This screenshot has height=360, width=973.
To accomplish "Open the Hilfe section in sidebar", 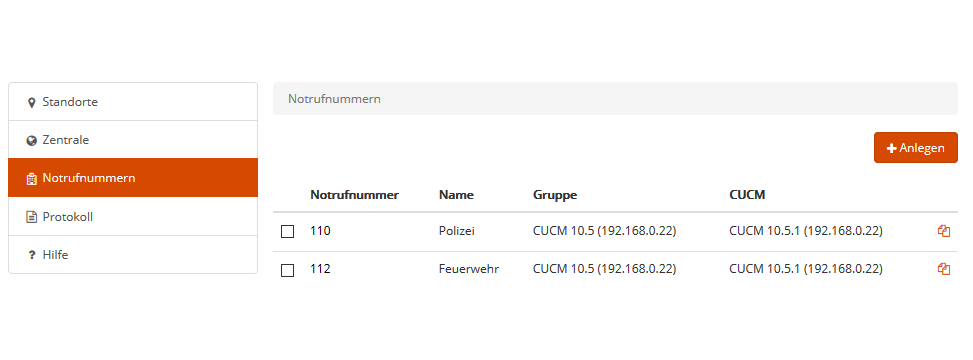I will click(133, 254).
